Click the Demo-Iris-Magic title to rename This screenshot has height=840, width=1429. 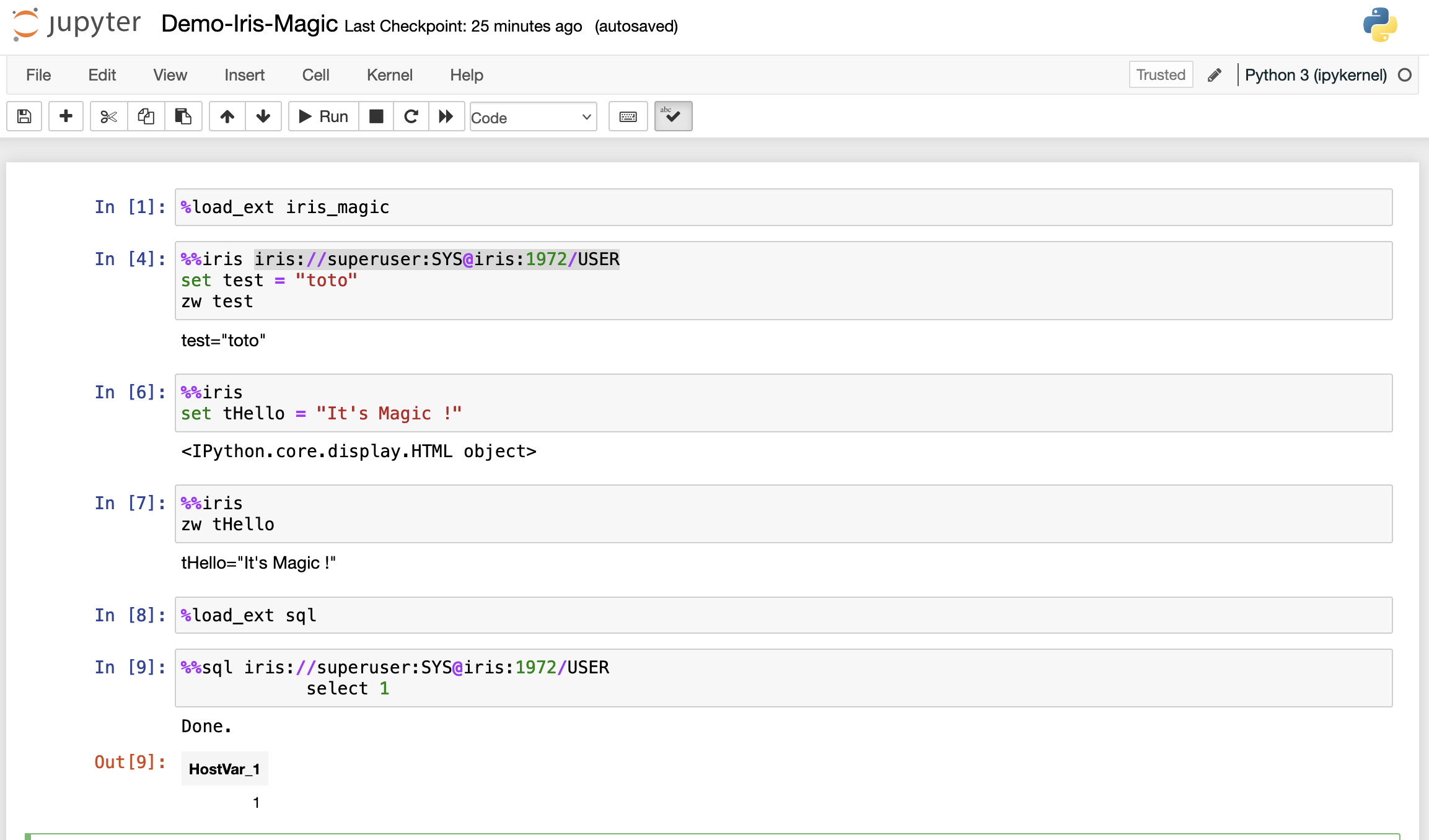coord(248,25)
